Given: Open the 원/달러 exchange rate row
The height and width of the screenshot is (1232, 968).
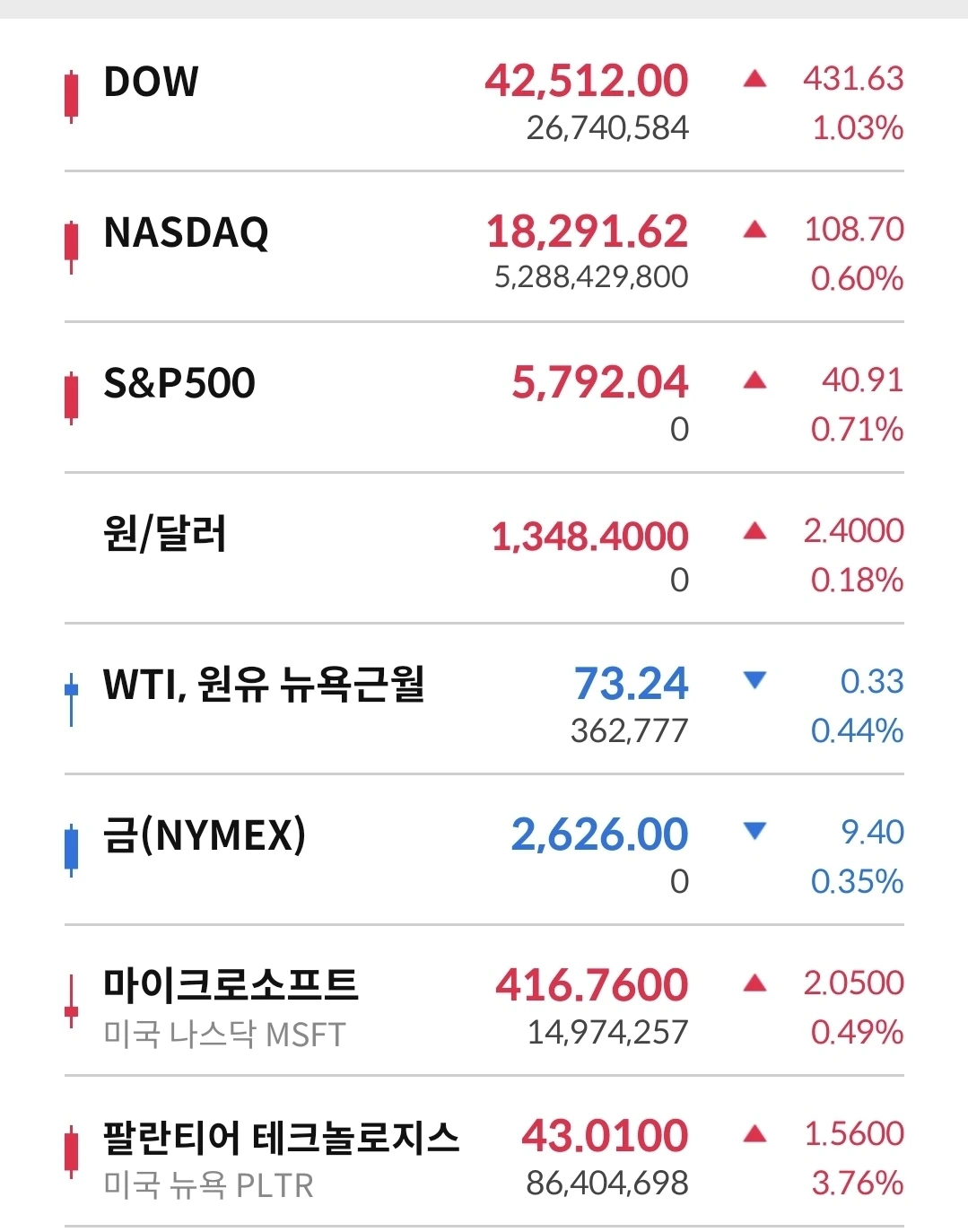Looking at the screenshot, I should tap(484, 548).
